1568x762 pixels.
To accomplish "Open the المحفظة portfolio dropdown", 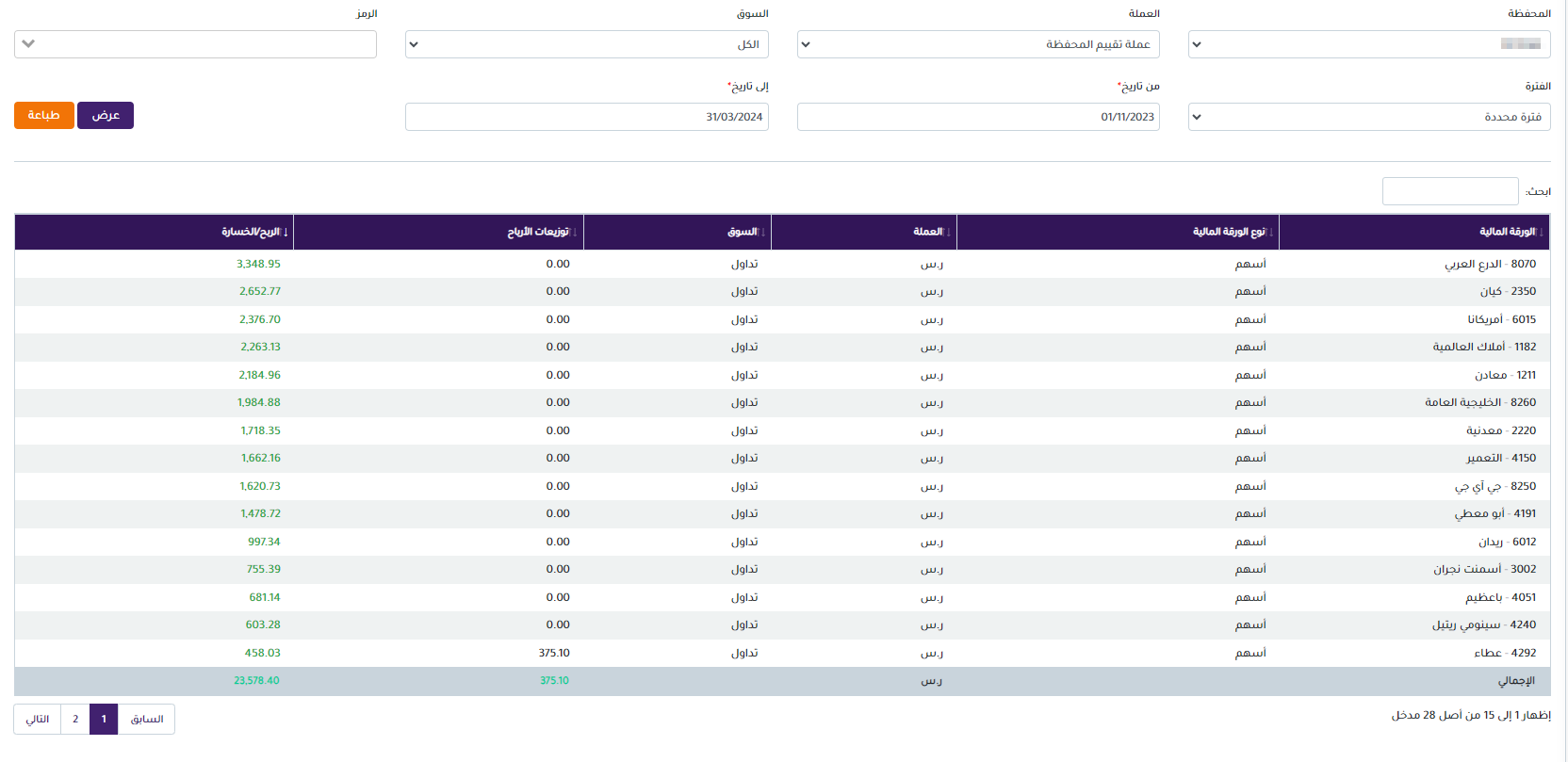I will (x=1368, y=44).
